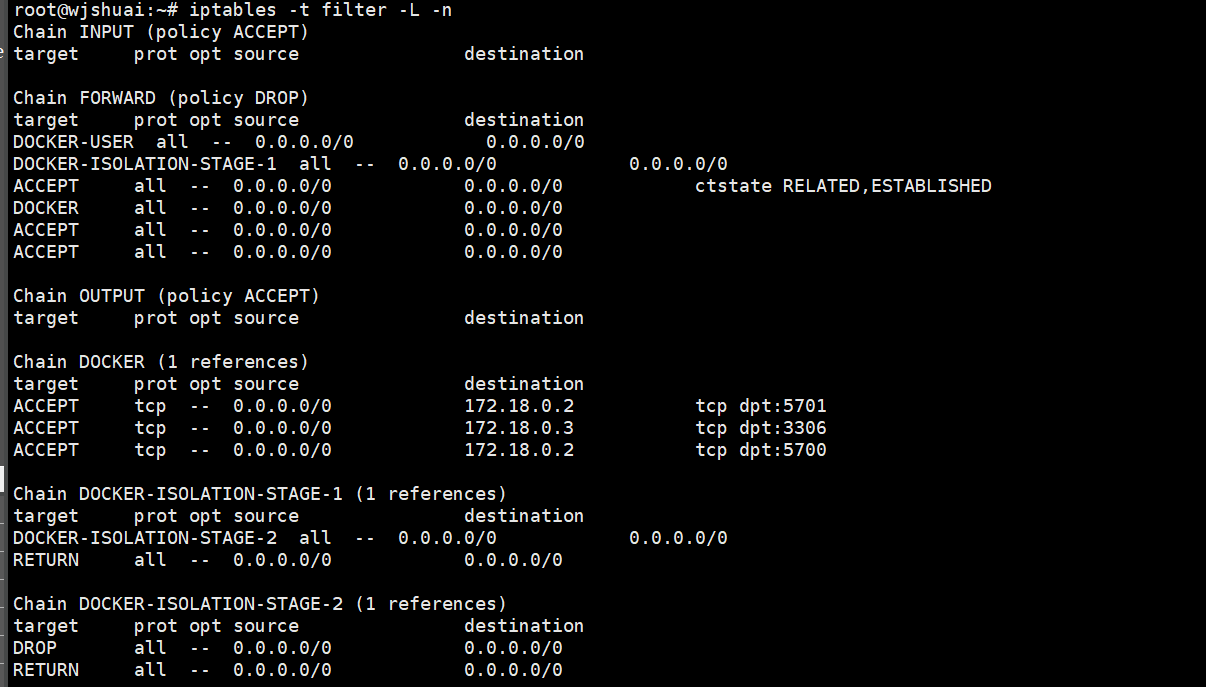1206x687 pixels.
Task: Select the text "Chain OUTPUT (policy ACCEPT)"
Action: tap(166, 296)
